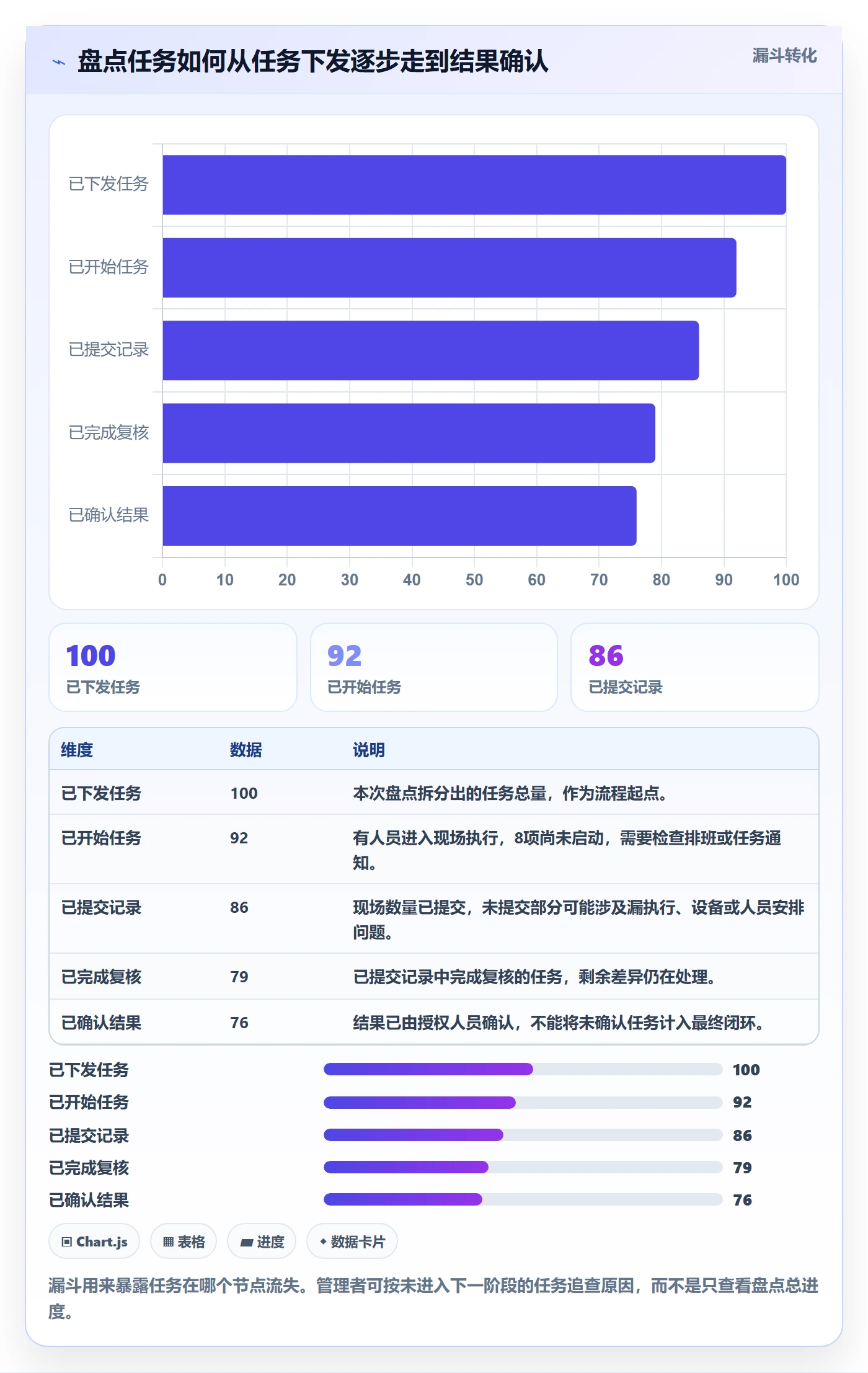868x1373 pixels.
Task: Click the footer note starting 漏斗用来暴露任务
Action: [x=433, y=1299]
